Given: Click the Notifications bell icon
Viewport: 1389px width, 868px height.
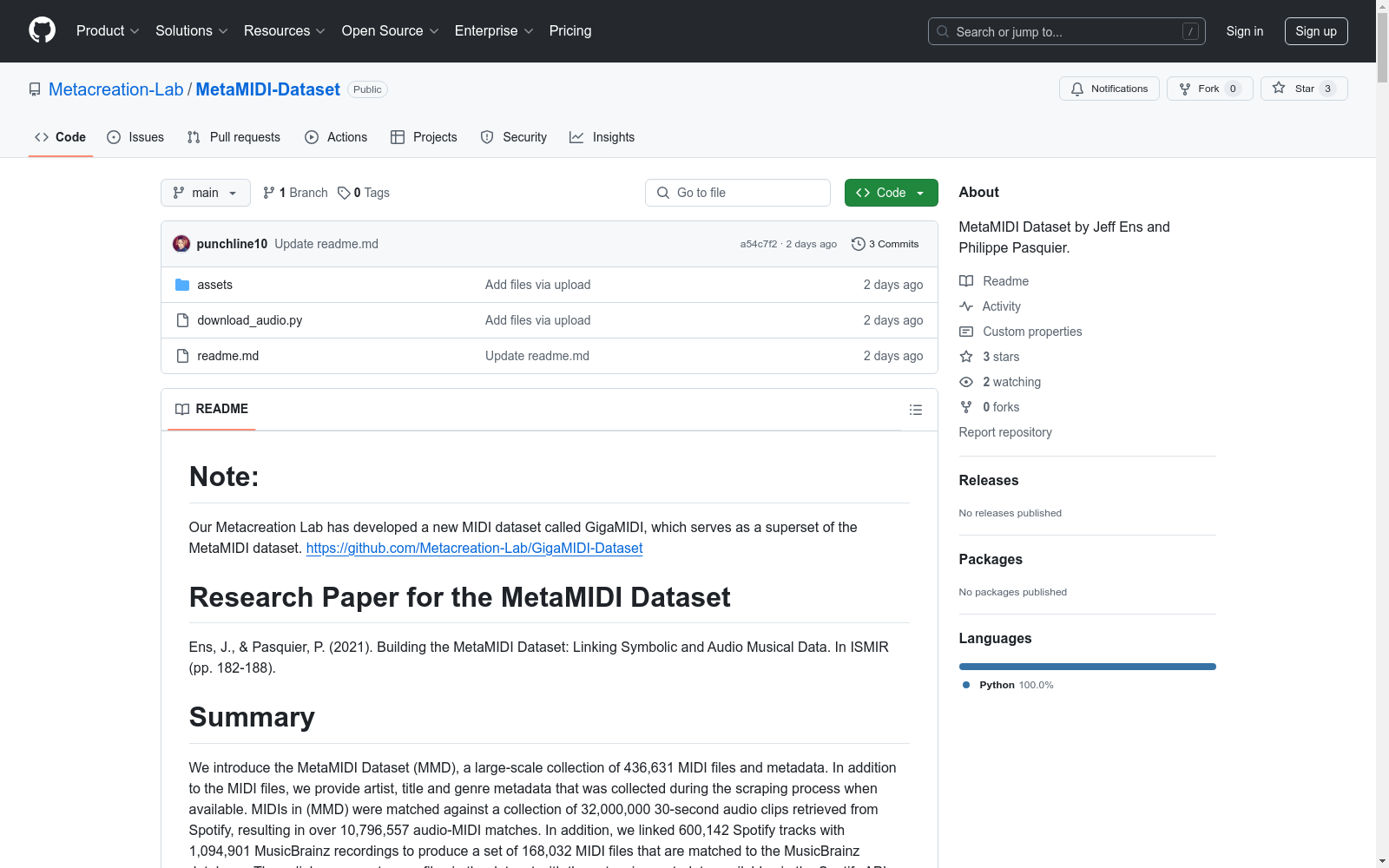Looking at the screenshot, I should [1077, 89].
